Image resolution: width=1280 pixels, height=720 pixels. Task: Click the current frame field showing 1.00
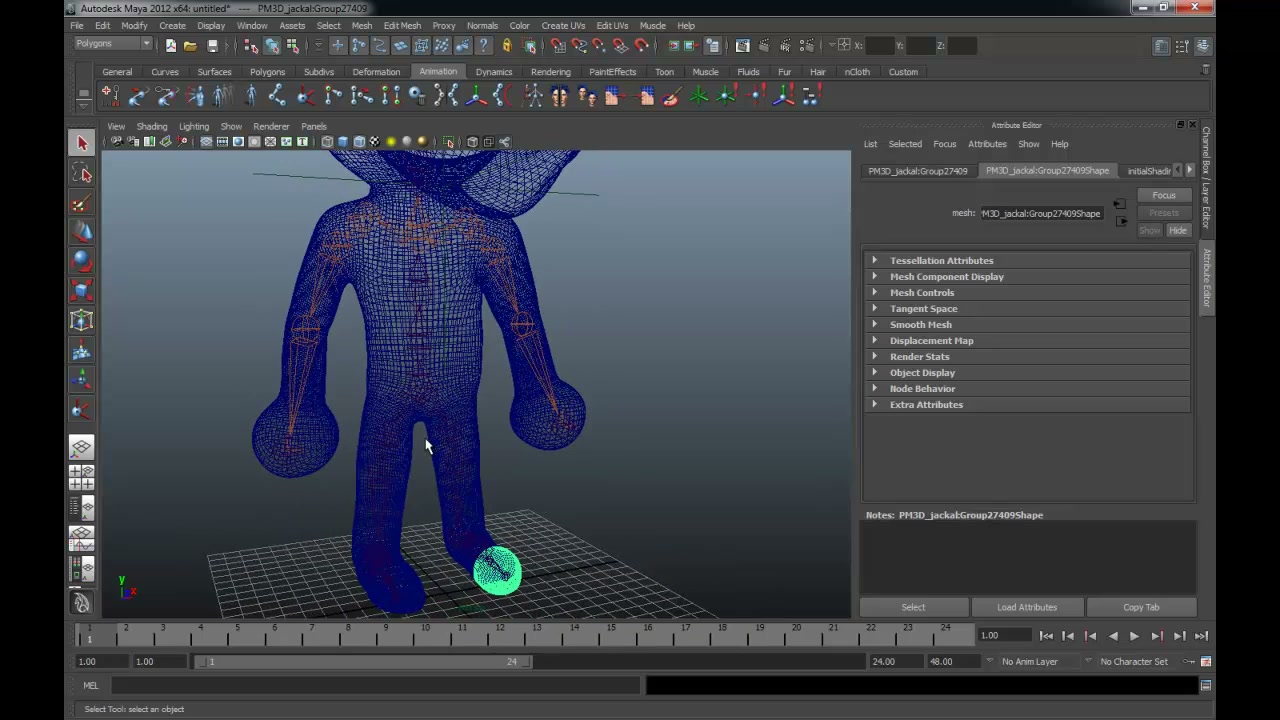point(1005,635)
